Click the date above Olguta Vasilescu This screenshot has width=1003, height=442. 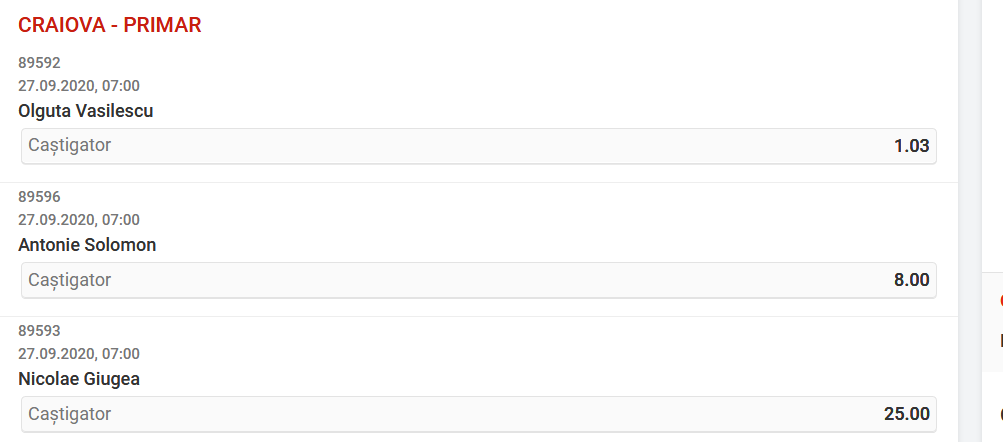(x=79, y=86)
